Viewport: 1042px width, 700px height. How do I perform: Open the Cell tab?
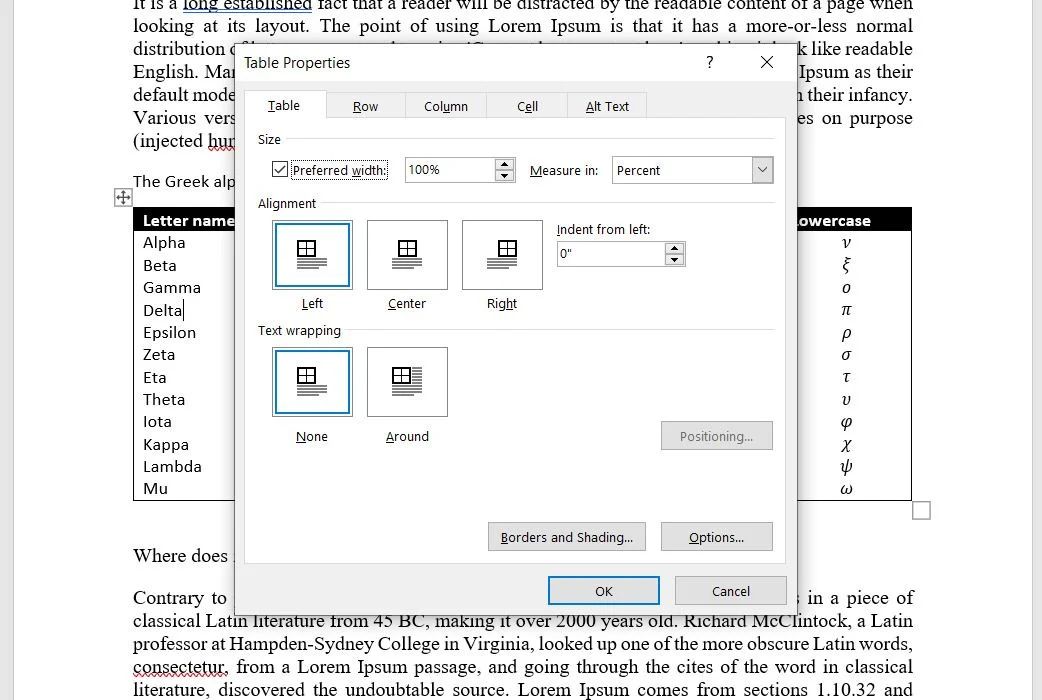527,105
